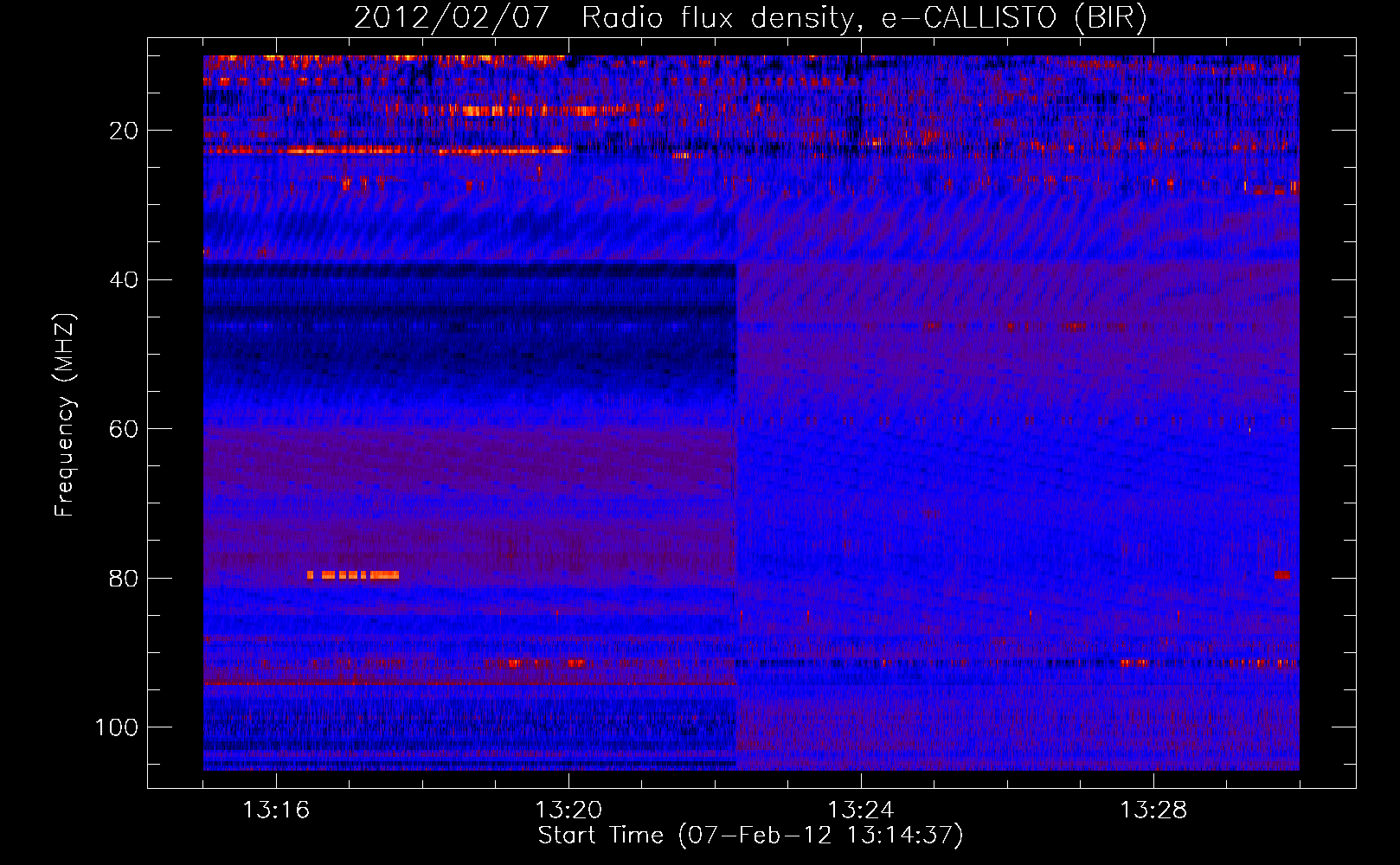Click the 40 MHz frequency tick label
Image resolution: width=1400 pixels, height=865 pixels.
coord(124,280)
